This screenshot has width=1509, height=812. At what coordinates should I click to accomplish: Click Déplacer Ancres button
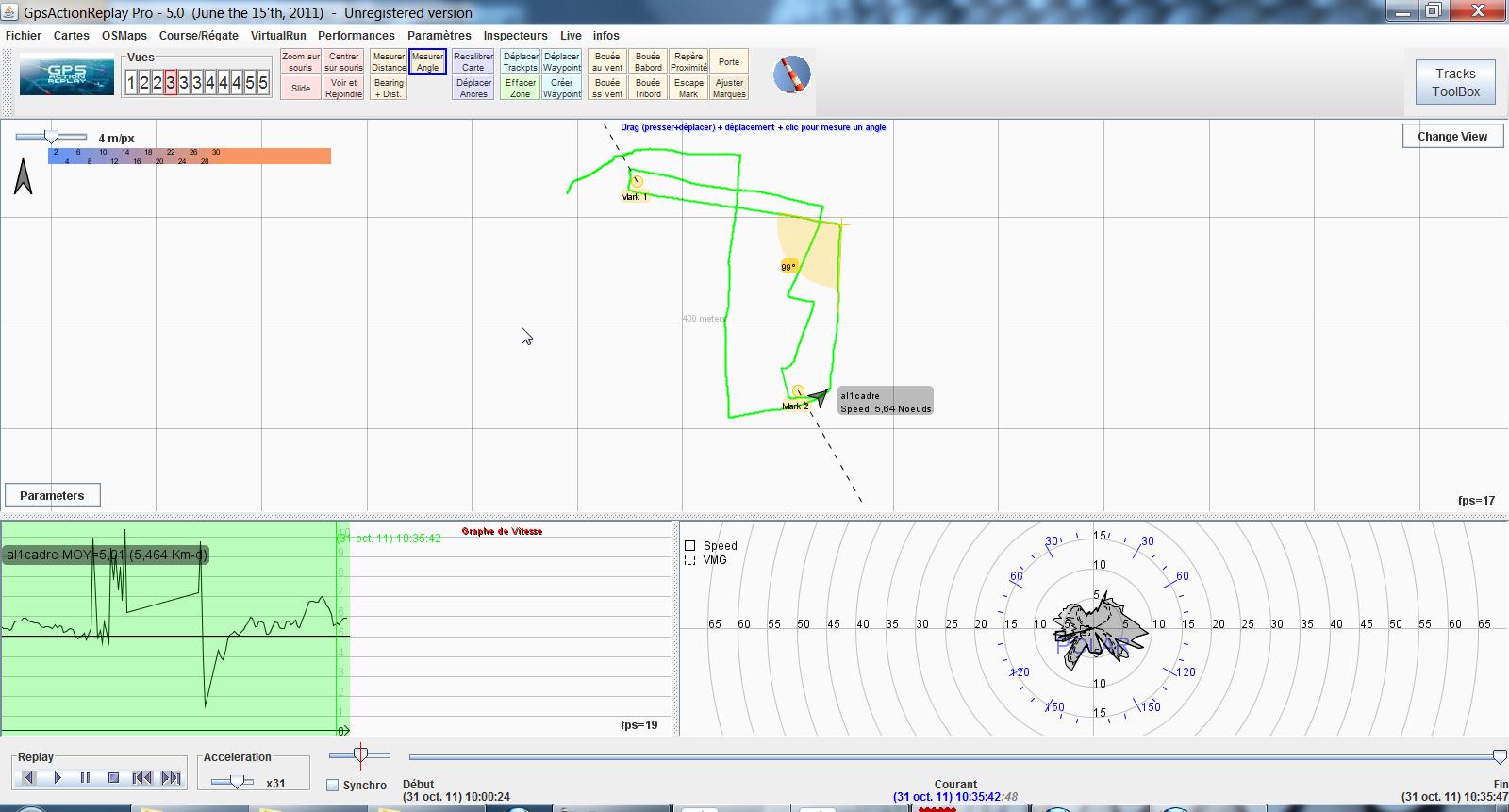pos(473,88)
